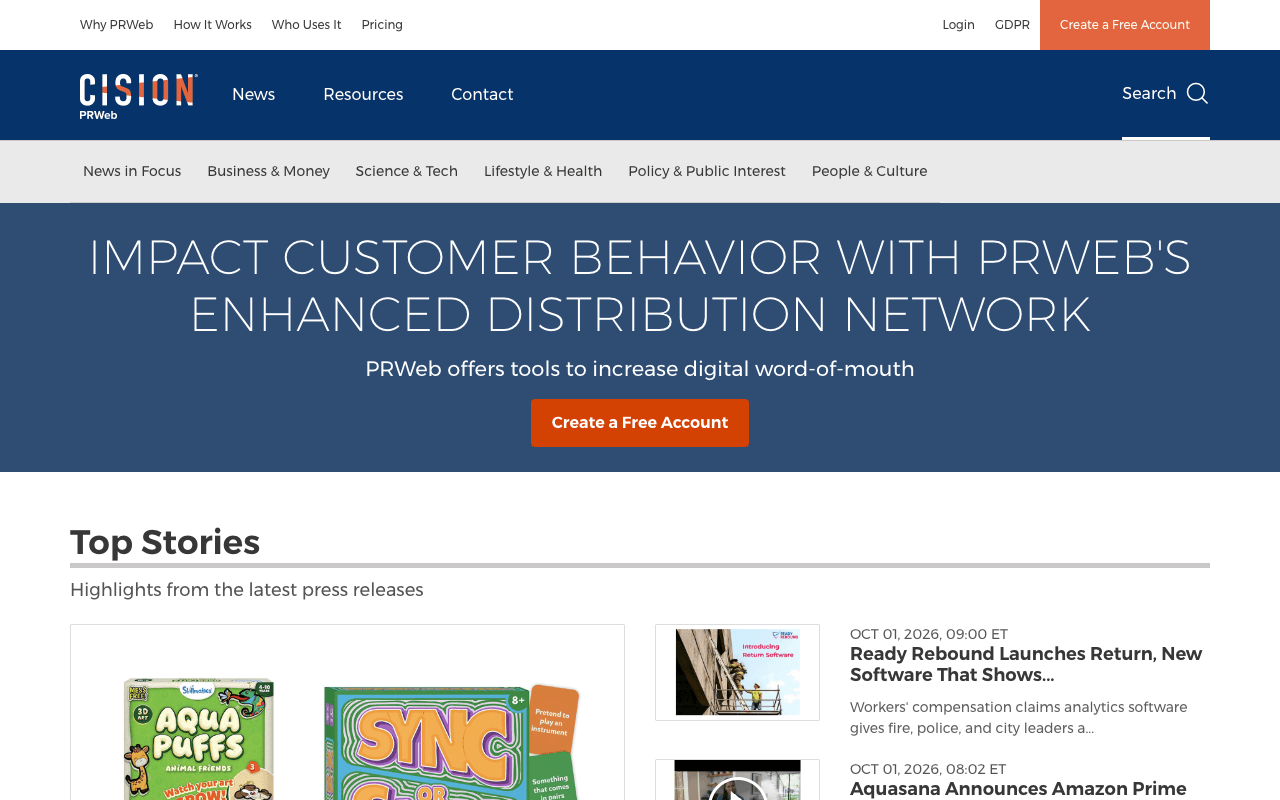Click the Cision PRWeb logo
Image resolution: width=1280 pixels, height=800 pixels.
[x=139, y=96]
